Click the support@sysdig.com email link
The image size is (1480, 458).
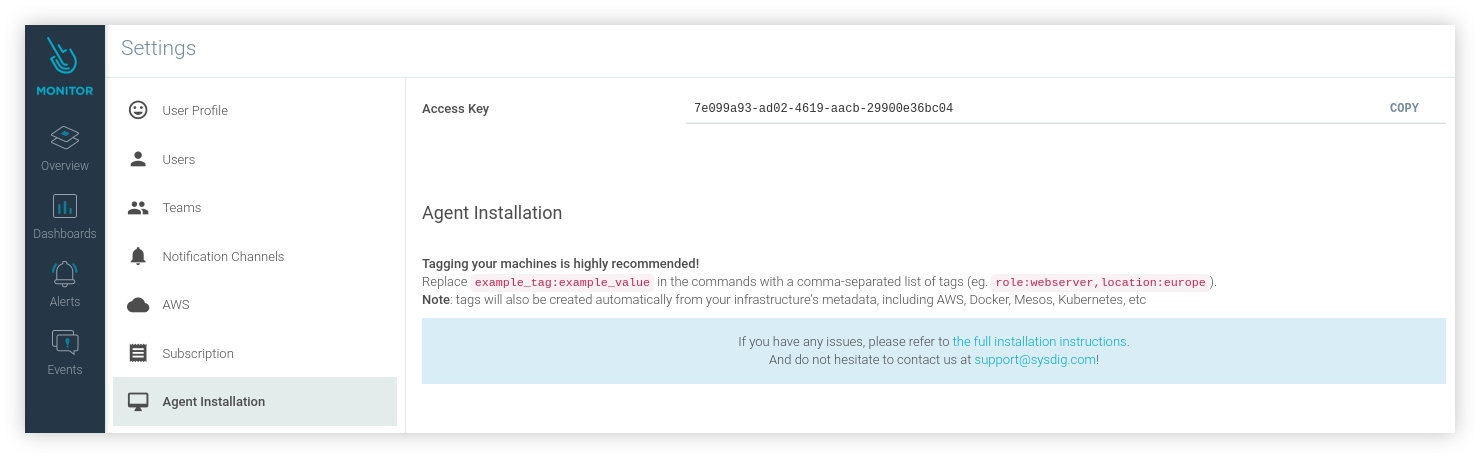point(1035,360)
